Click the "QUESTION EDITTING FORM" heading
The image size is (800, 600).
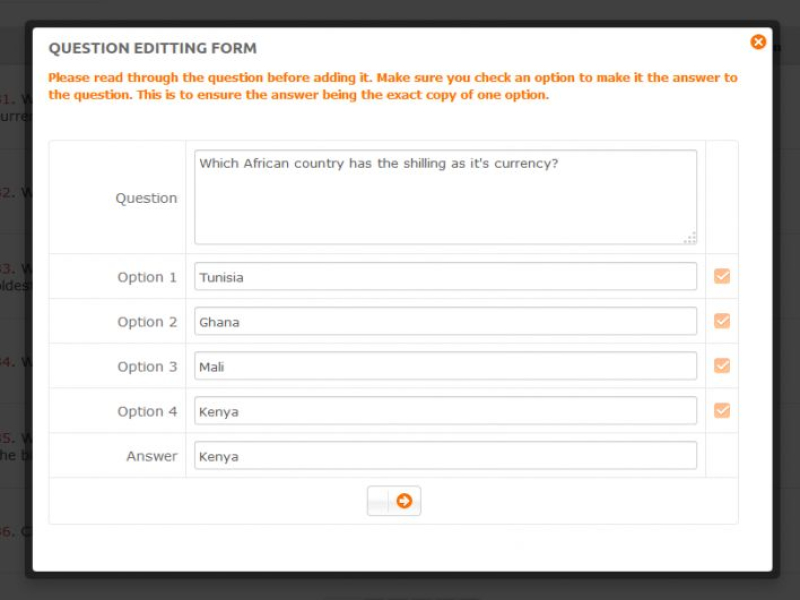[153, 48]
